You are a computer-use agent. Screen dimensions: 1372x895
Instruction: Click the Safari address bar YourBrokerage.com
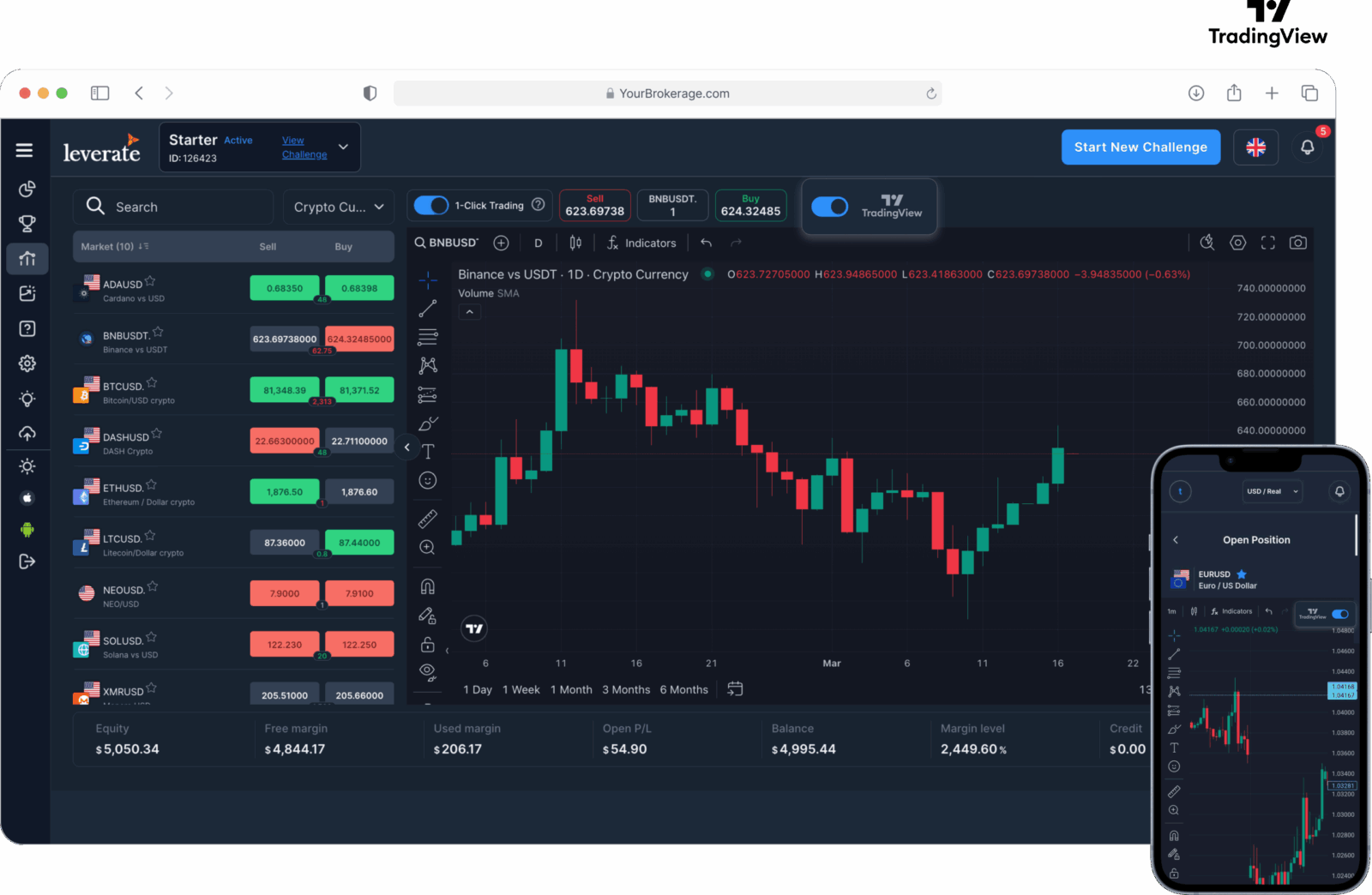pos(667,93)
